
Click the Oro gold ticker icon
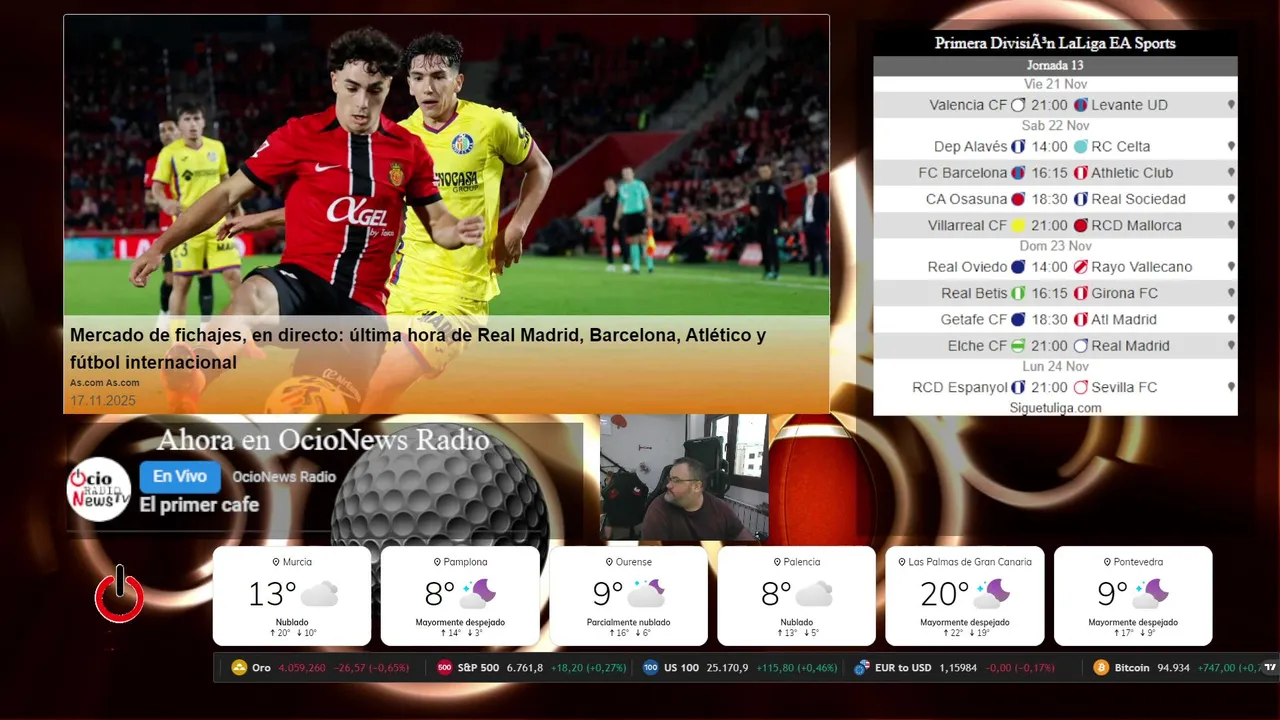point(239,668)
